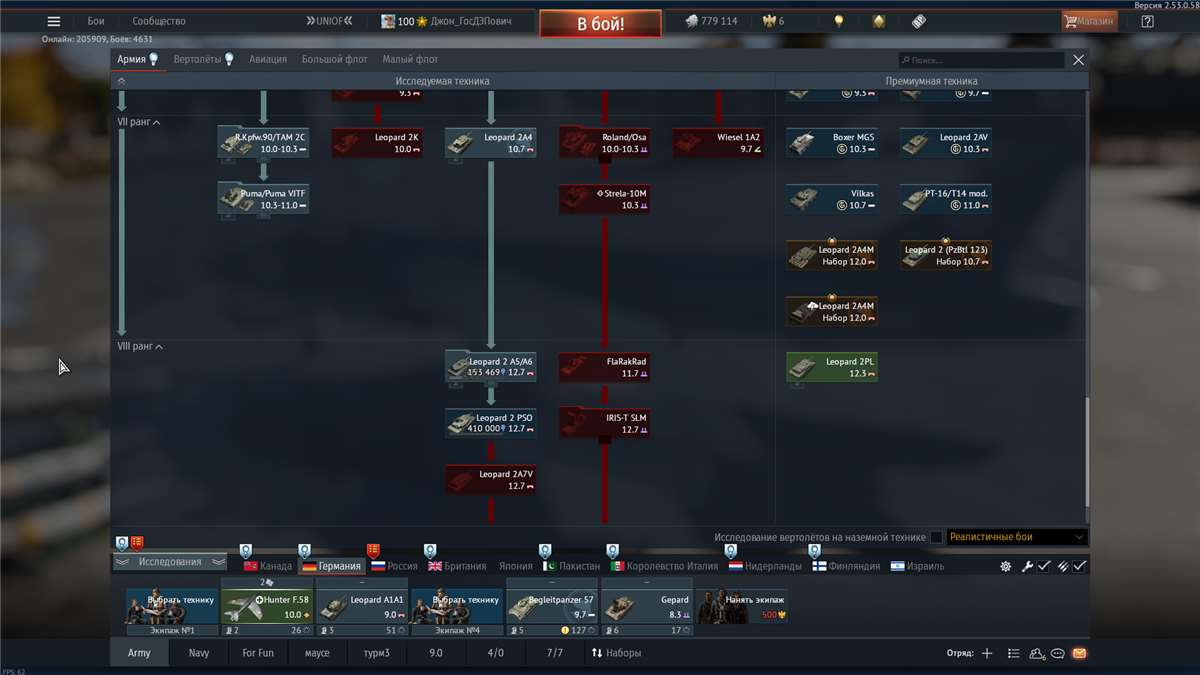
Task: Select the wrench icon near the nations bar
Action: point(1026,565)
